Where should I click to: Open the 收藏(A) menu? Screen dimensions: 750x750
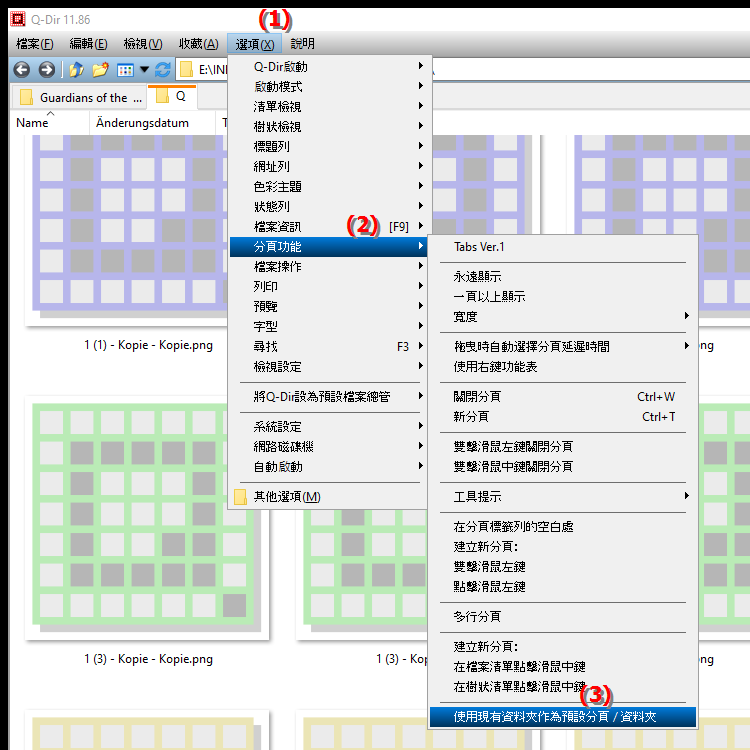pyautogui.click(x=199, y=44)
